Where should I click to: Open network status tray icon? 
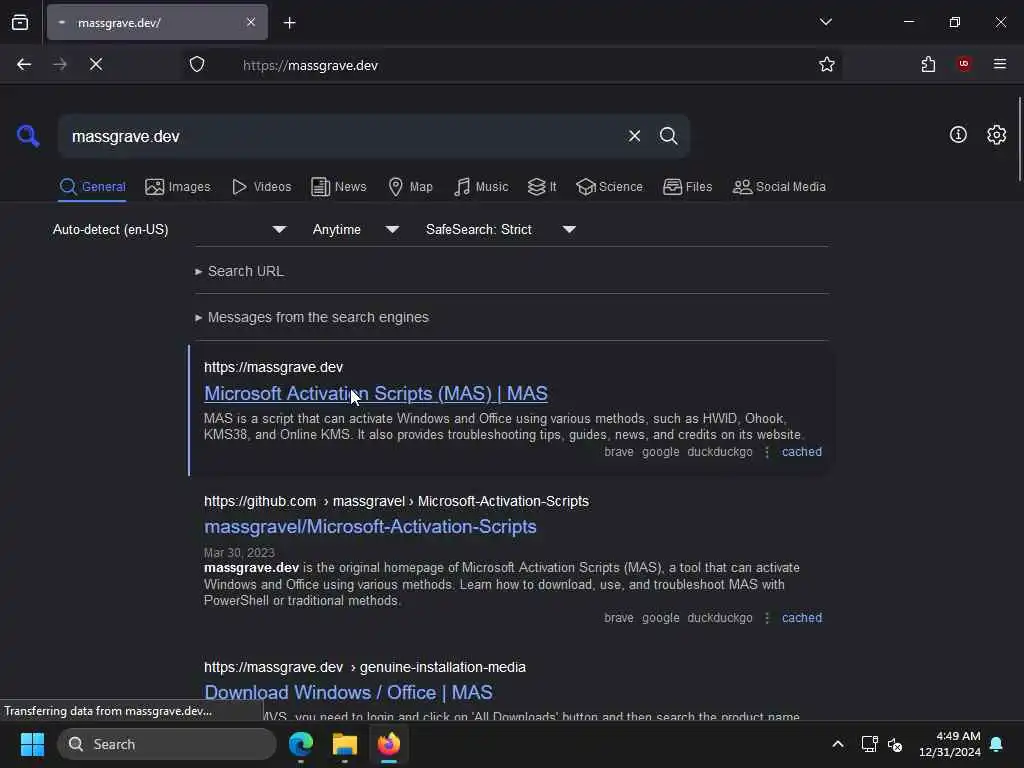pos(869,744)
